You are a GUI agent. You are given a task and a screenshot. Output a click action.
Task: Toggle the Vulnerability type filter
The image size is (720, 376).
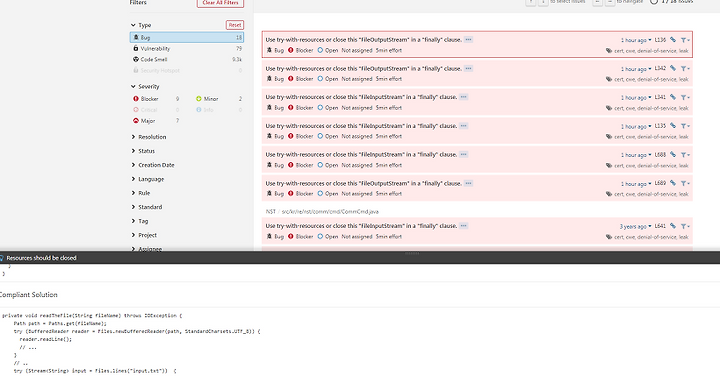tap(187, 49)
